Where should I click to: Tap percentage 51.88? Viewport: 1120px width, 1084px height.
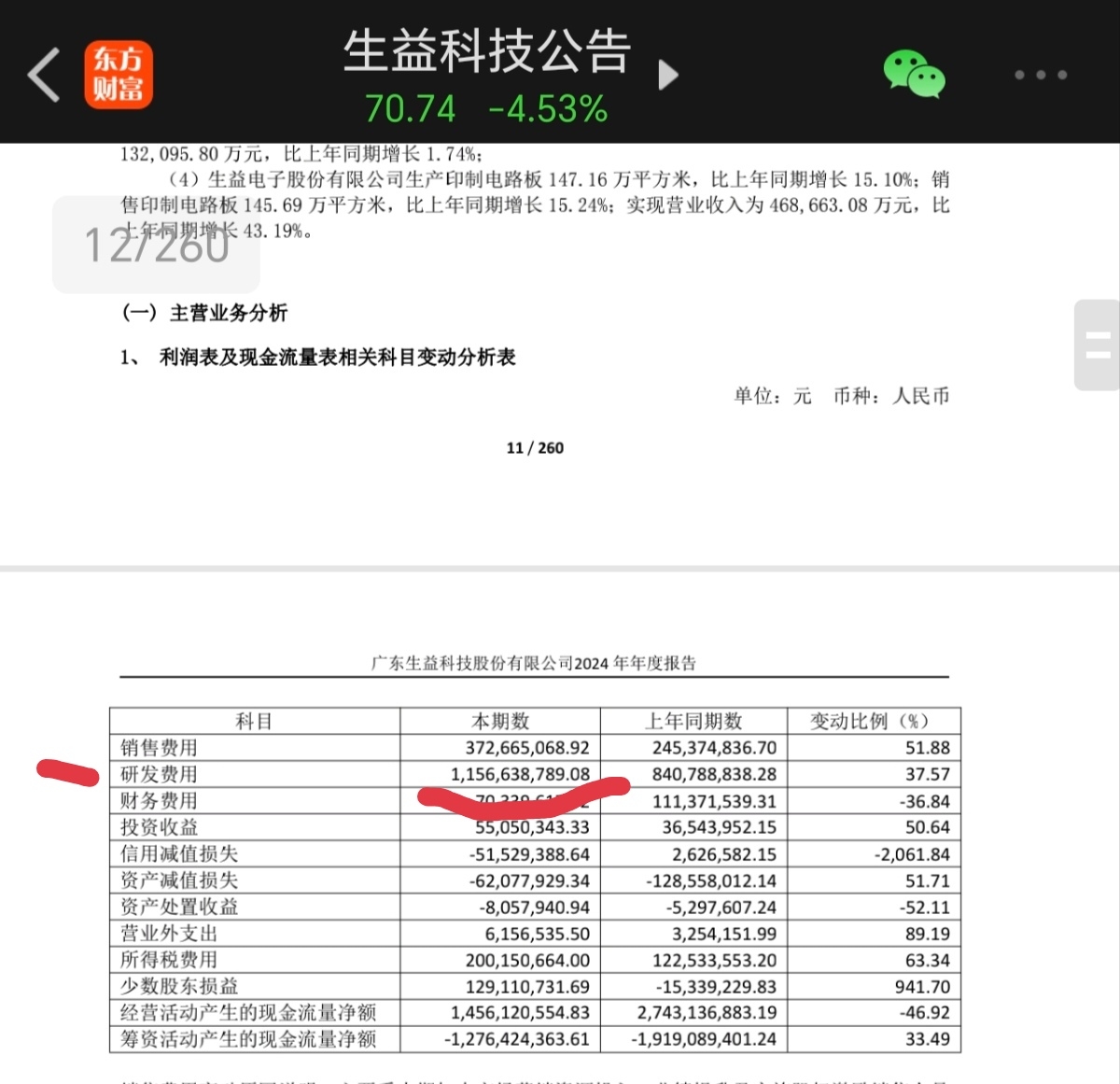click(928, 748)
